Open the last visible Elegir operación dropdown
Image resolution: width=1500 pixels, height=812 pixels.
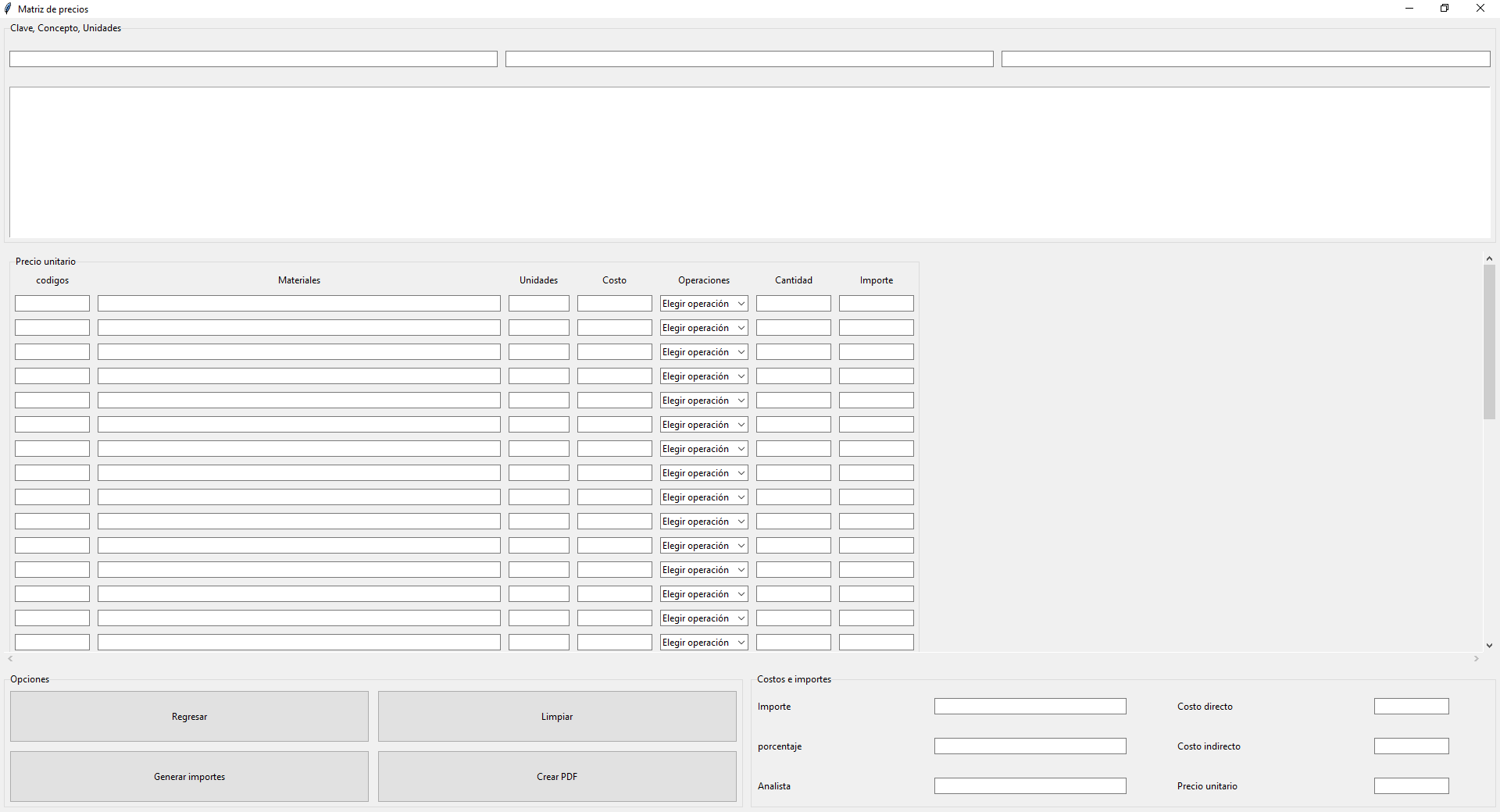704,643
